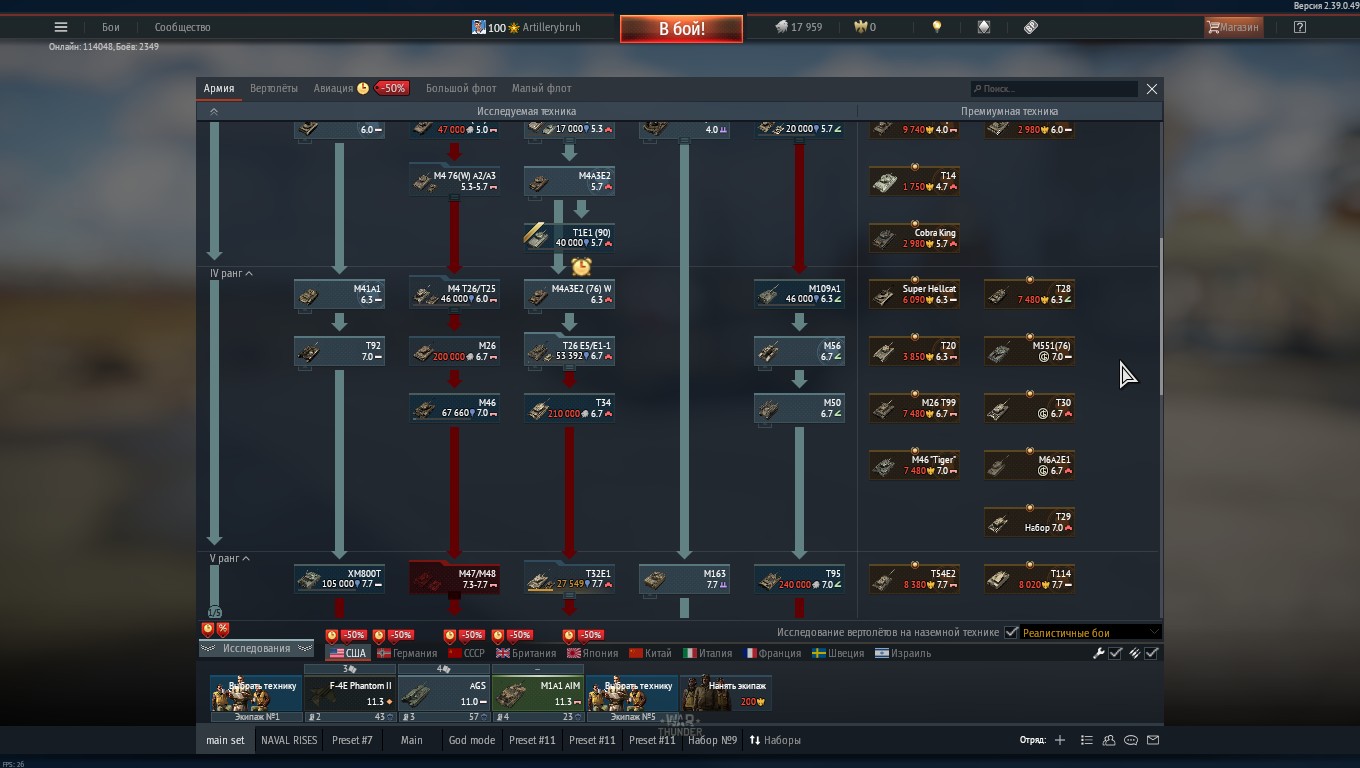Select the F-4E Phantom II crew slot

coord(350,693)
